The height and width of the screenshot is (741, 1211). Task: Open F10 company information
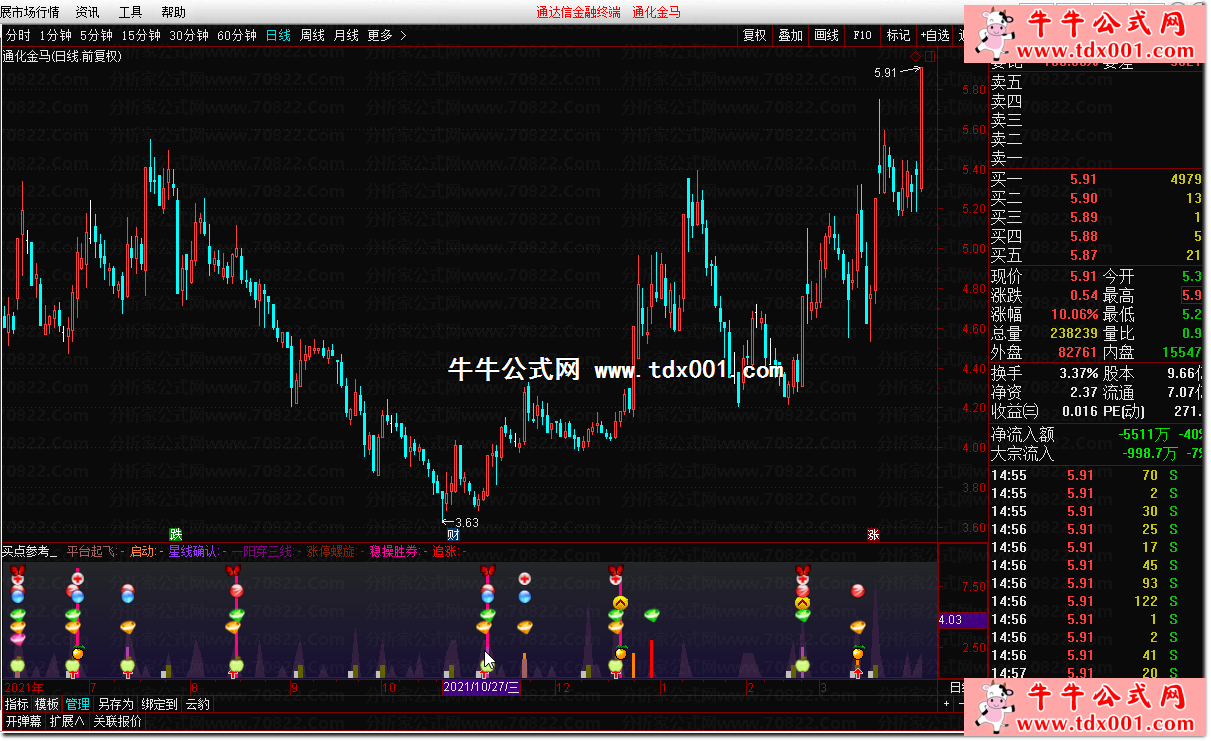[x=862, y=35]
